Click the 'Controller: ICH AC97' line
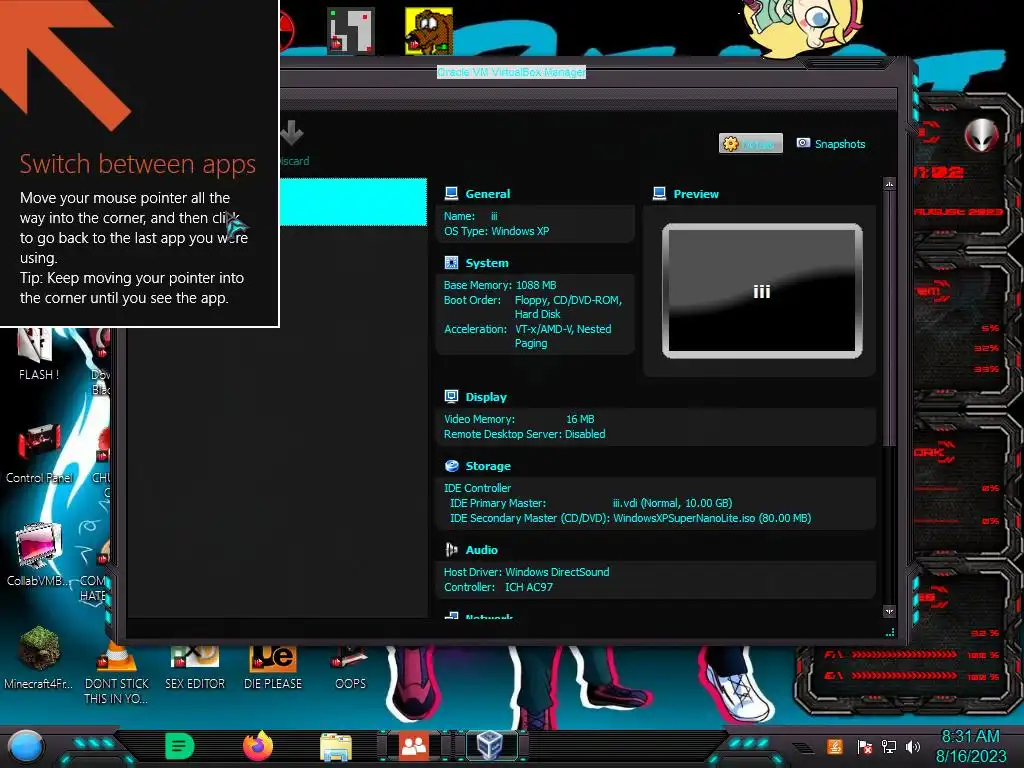 [x=498, y=587]
